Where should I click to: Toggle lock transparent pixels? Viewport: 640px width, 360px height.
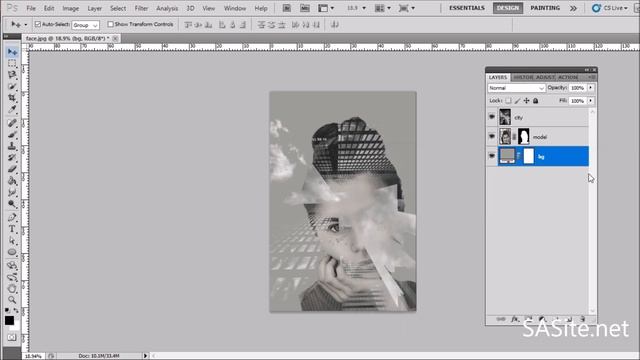click(x=508, y=100)
